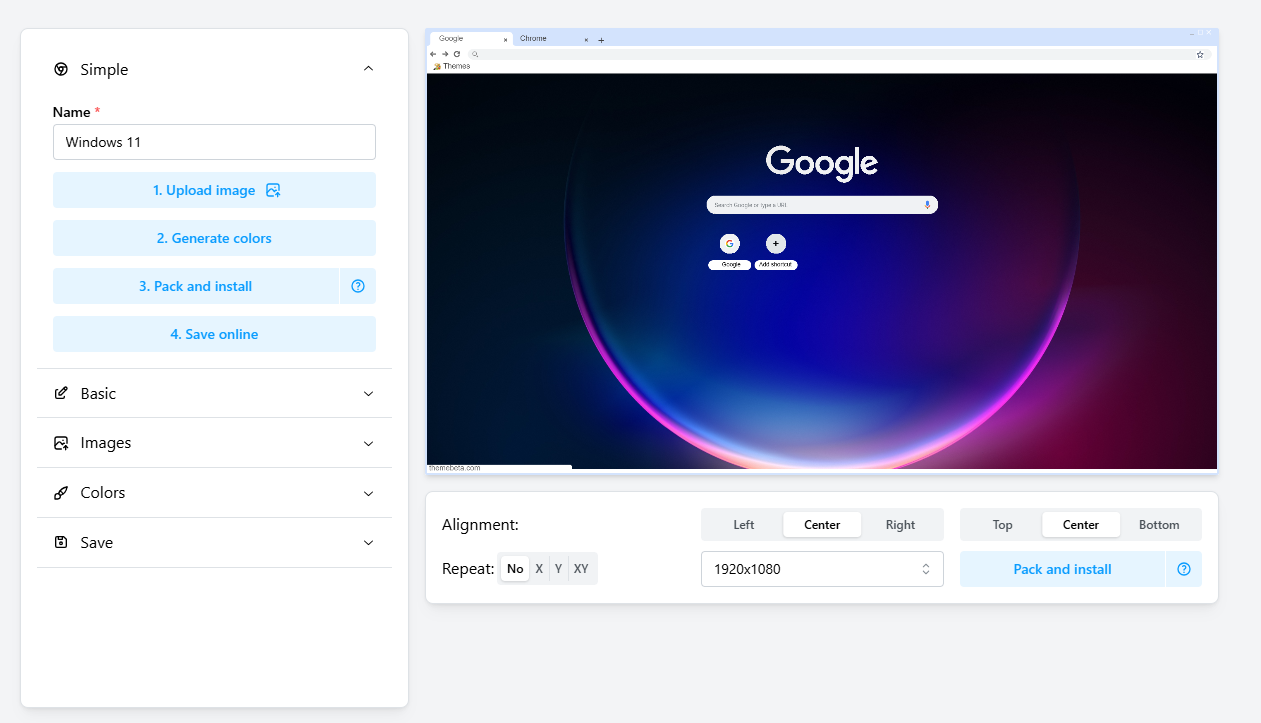Expand the Images section
This screenshot has width=1261, height=723.
(x=214, y=443)
